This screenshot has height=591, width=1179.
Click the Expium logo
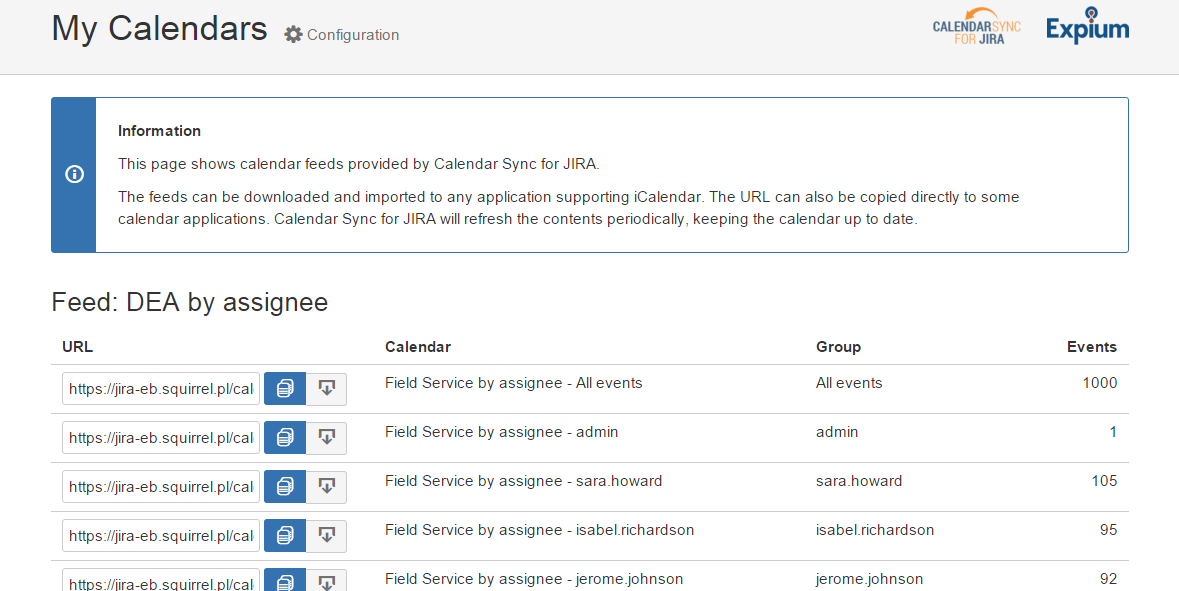click(1087, 28)
